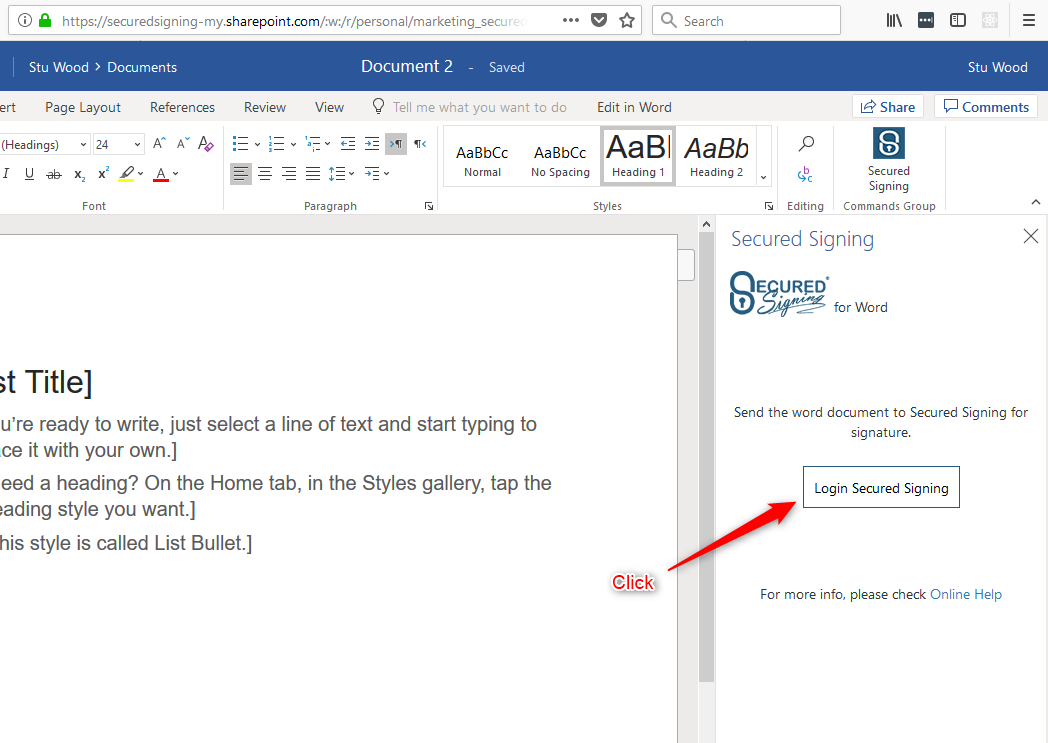Choose Edit in Word

(x=634, y=107)
